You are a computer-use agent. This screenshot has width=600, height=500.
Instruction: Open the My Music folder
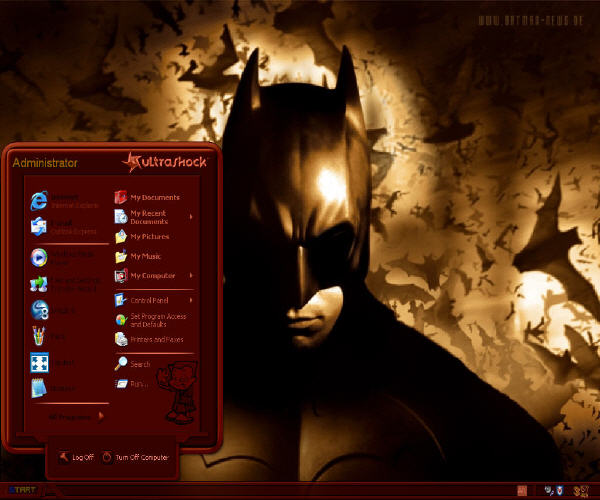(138, 256)
